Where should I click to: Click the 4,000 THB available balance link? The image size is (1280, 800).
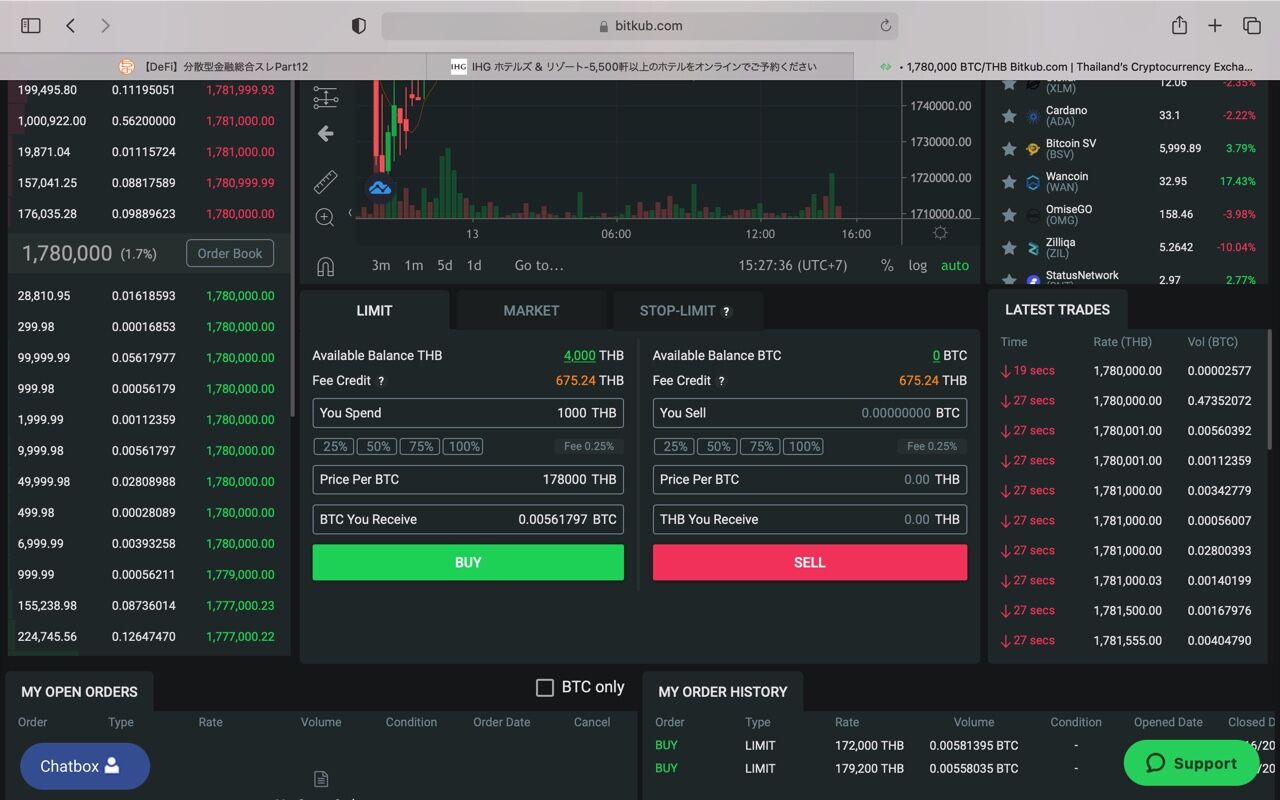pos(579,355)
